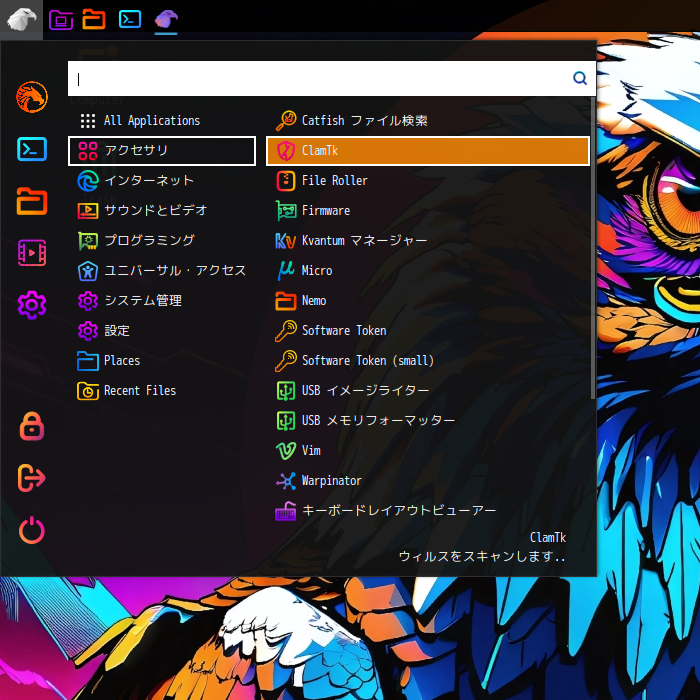Open キーボードレイアウトビューアー

pos(428,511)
